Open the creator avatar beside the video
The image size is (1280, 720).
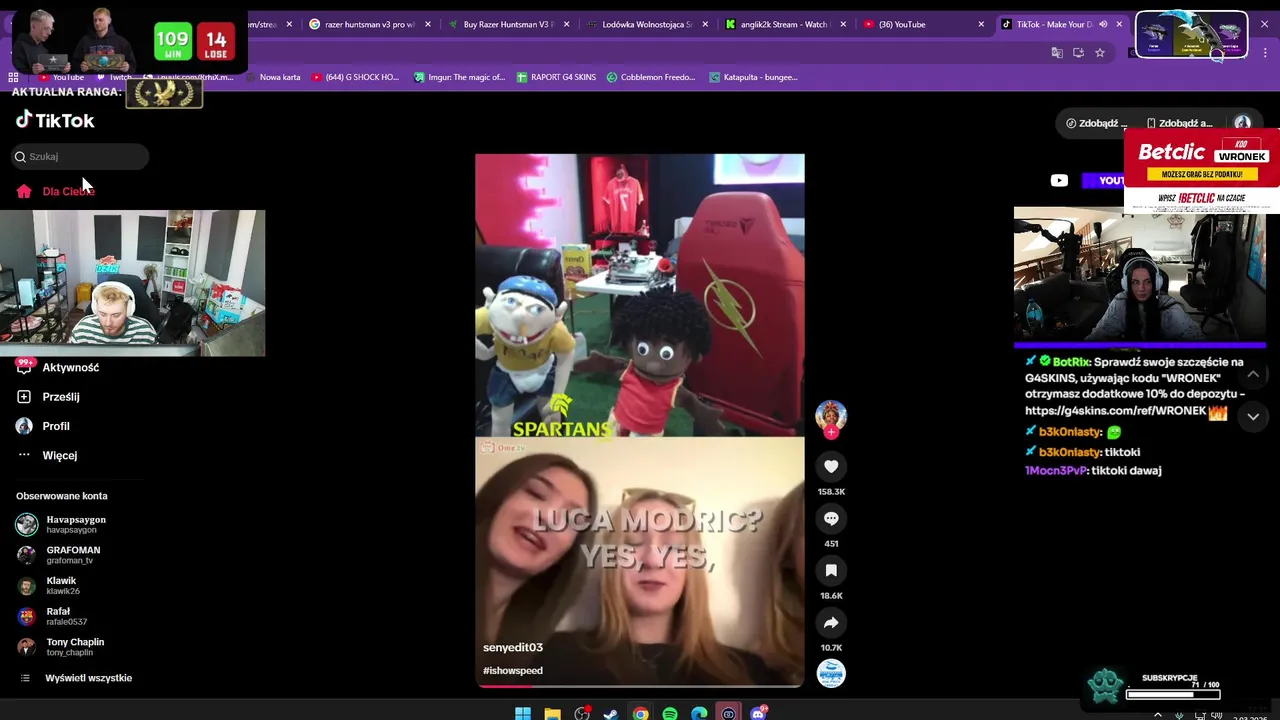[x=831, y=415]
